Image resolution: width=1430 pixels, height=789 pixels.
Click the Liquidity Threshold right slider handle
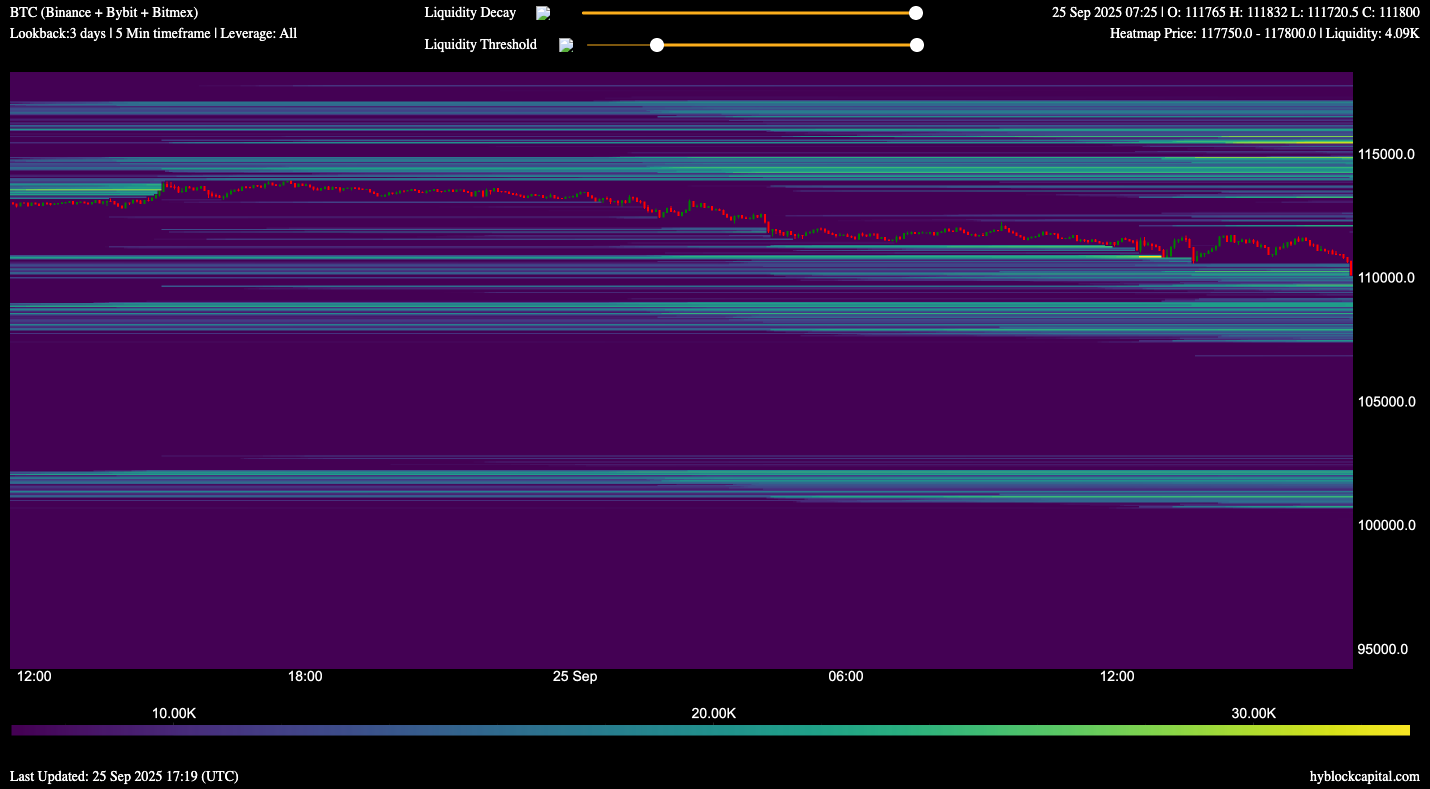(x=916, y=44)
